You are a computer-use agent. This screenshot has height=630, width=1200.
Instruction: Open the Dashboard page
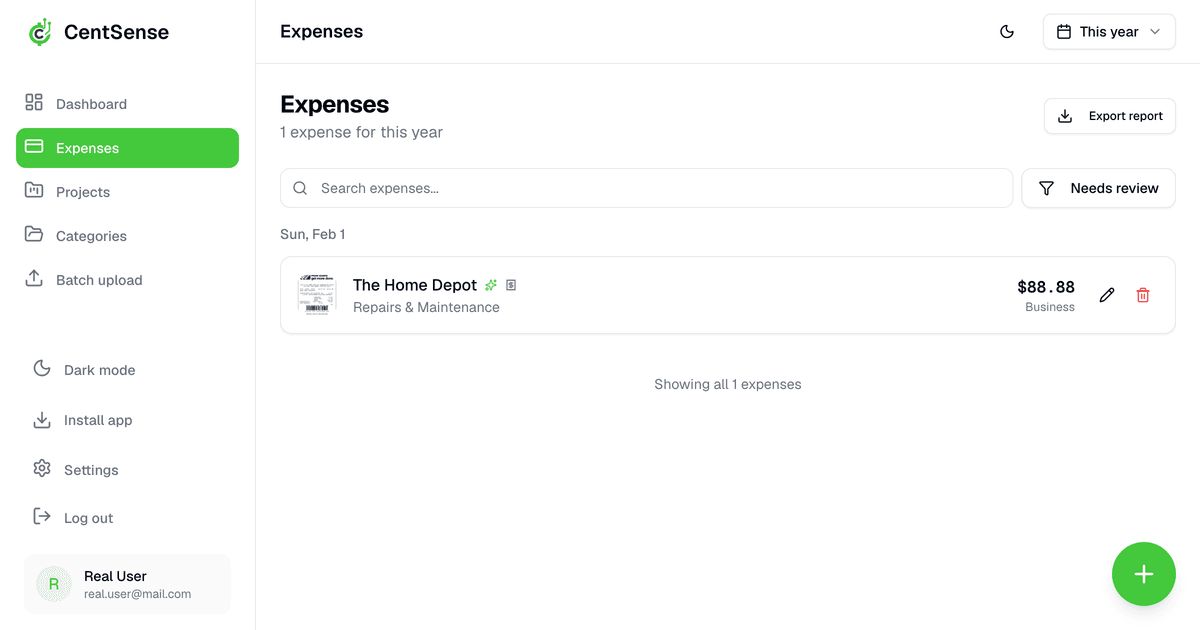pyautogui.click(x=91, y=104)
